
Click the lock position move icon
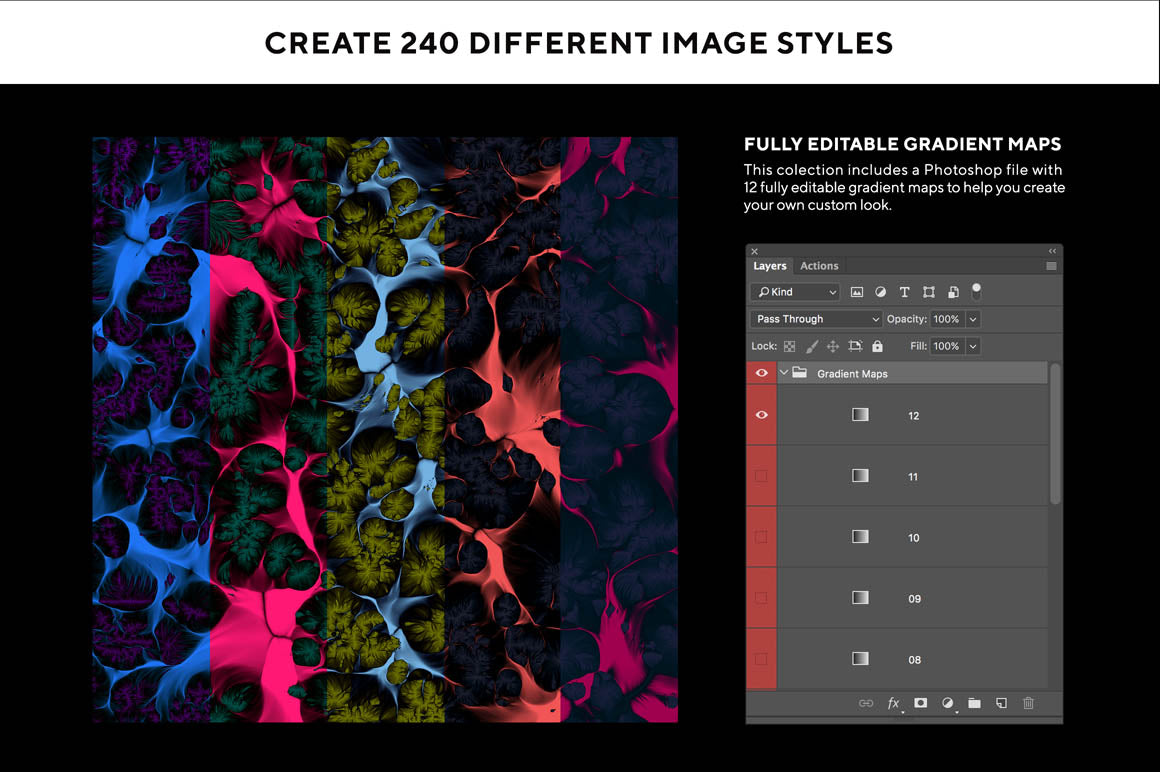pyautogui.click(x=832, y=346)
